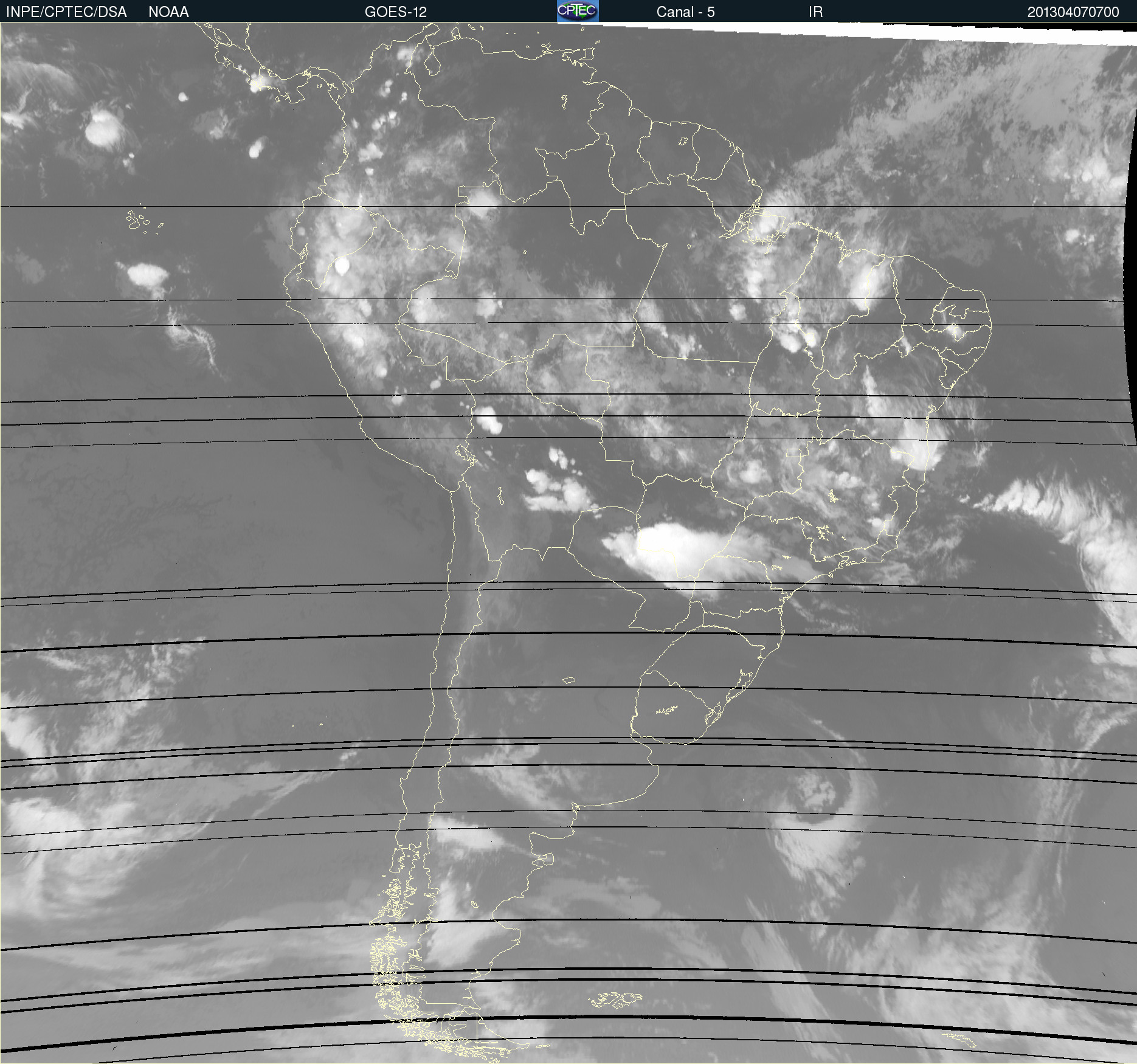Click the CPTEC logo in header

click(x=578, y=11)
